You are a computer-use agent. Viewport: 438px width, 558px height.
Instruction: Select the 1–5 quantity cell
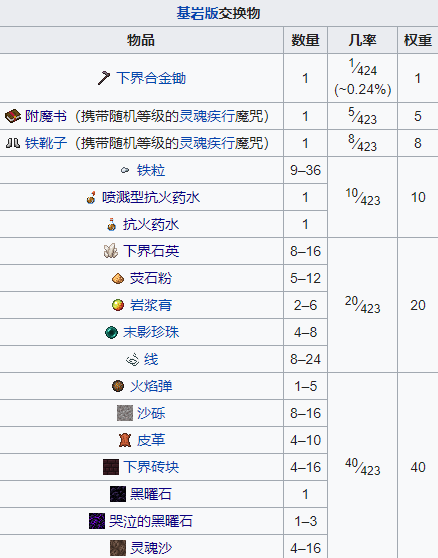pyautogui.click(x=305, y=386)
